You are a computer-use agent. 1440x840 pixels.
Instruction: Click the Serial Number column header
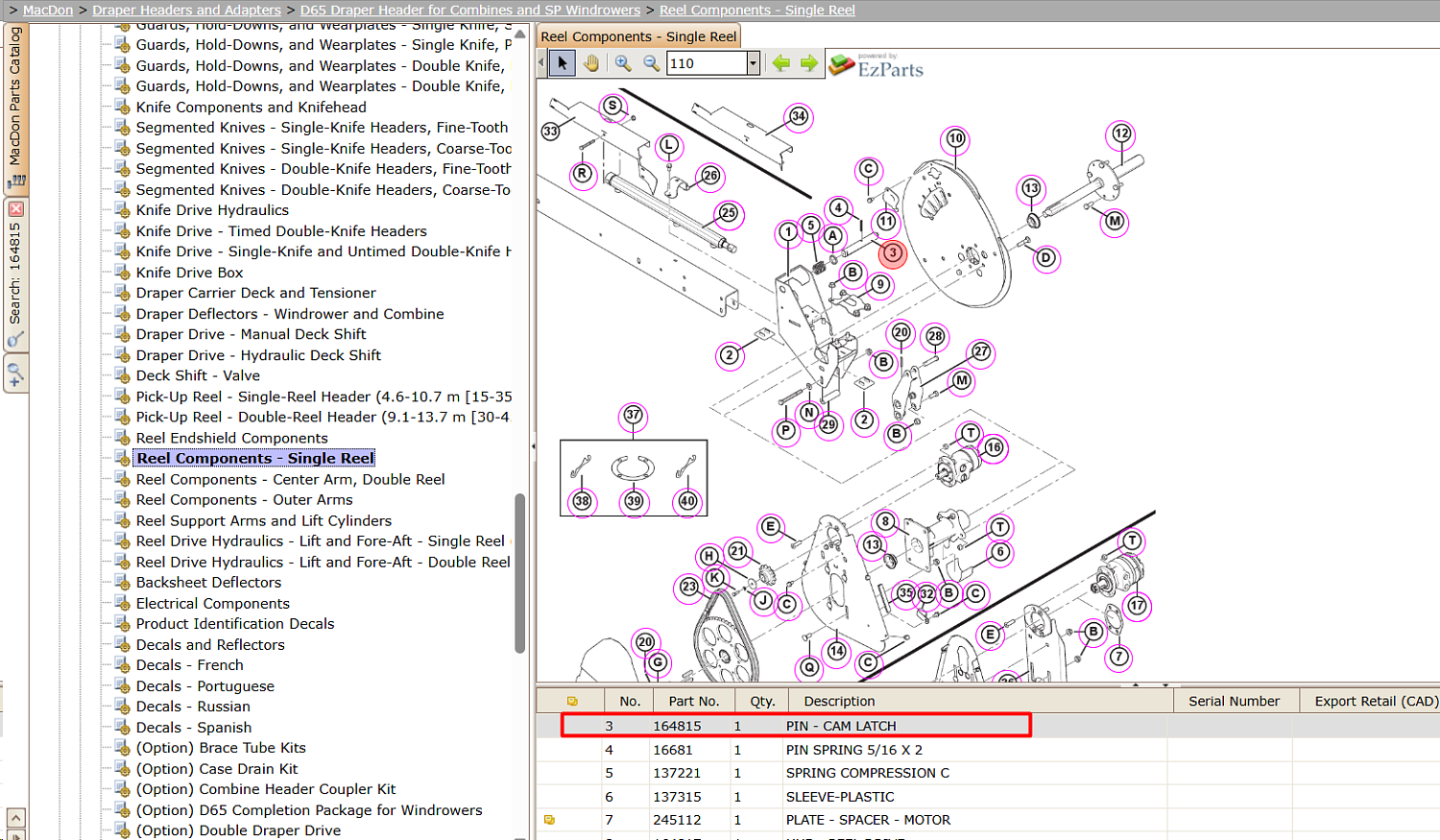tap(1235, 701)
